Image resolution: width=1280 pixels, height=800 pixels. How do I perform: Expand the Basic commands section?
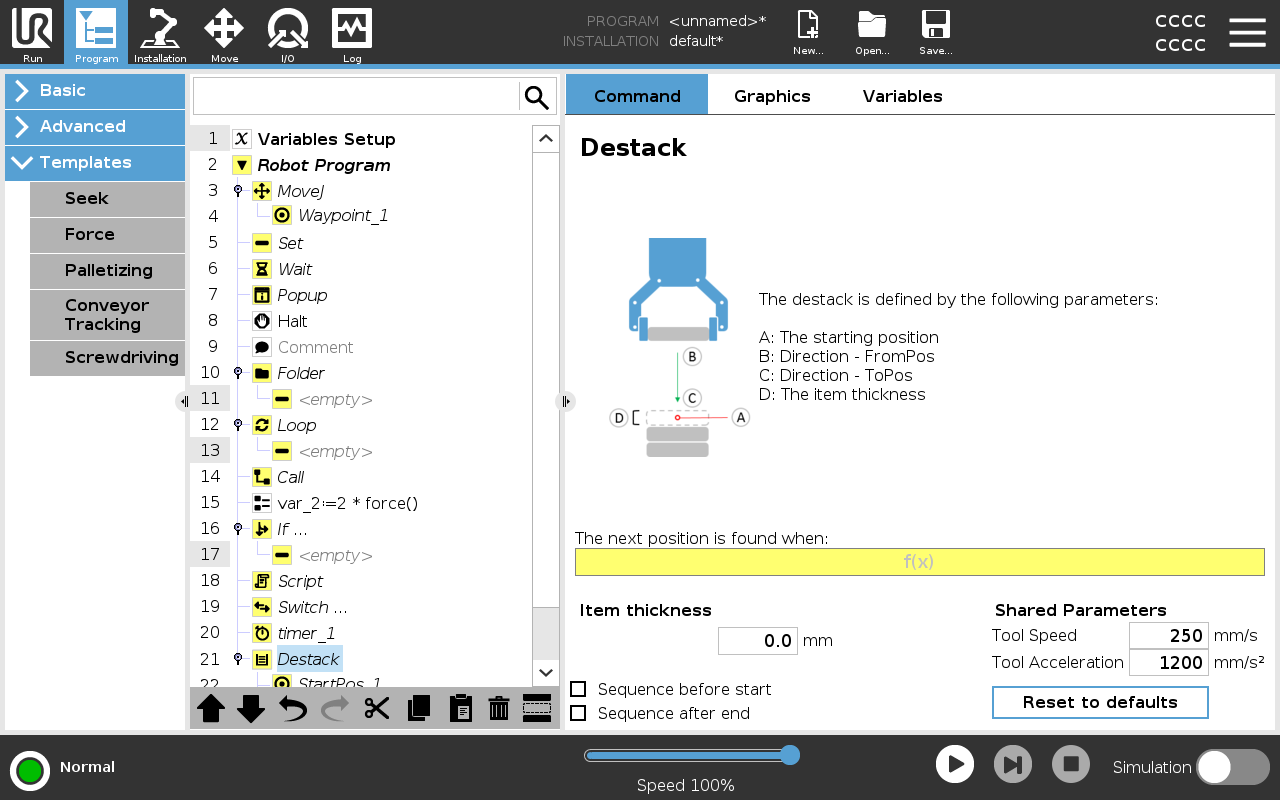95,91
